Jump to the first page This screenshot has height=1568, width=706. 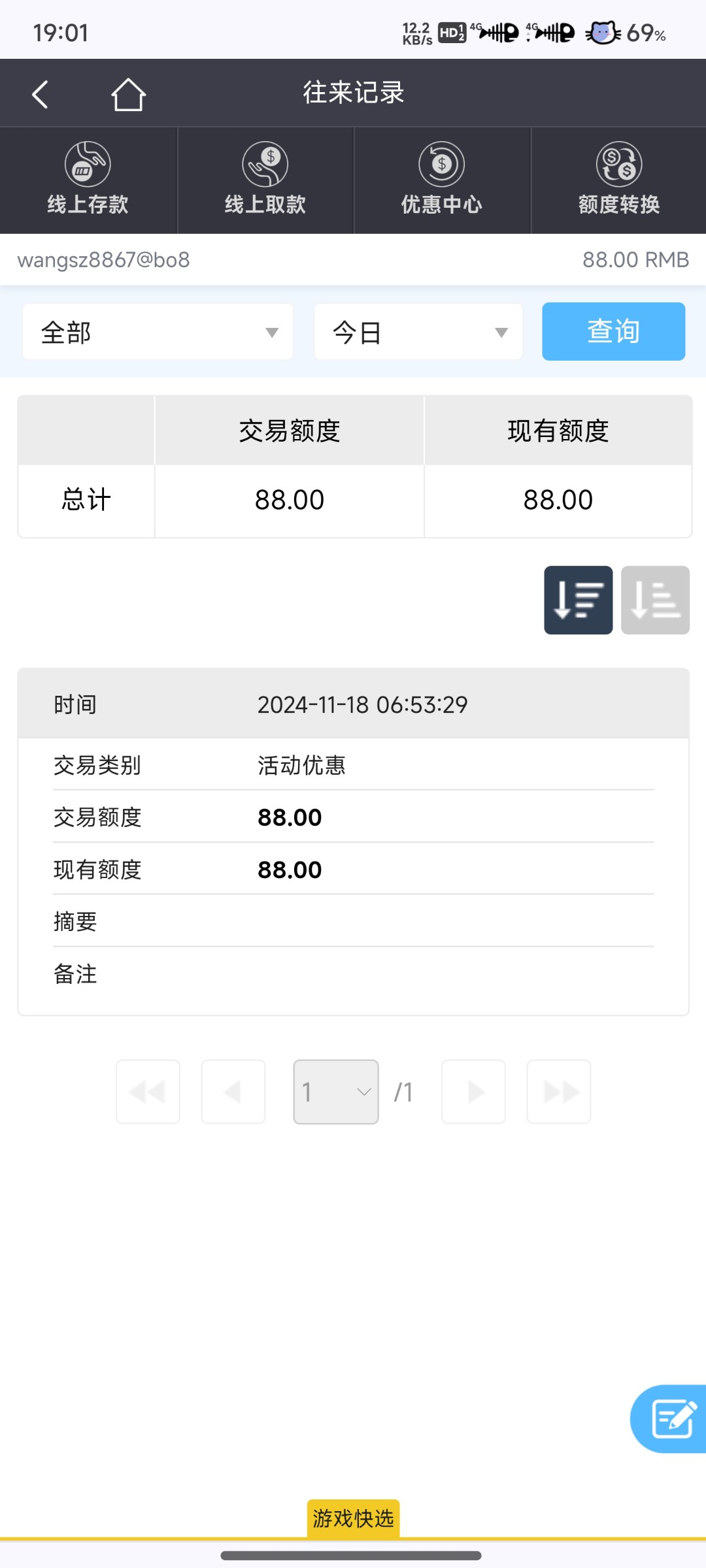(148, 1092)
